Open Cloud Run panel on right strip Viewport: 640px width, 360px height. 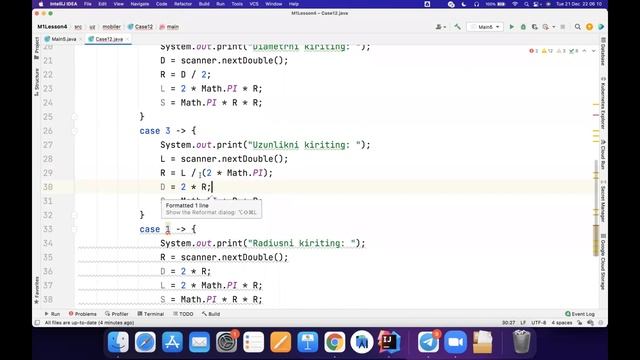tap(603, 154)
